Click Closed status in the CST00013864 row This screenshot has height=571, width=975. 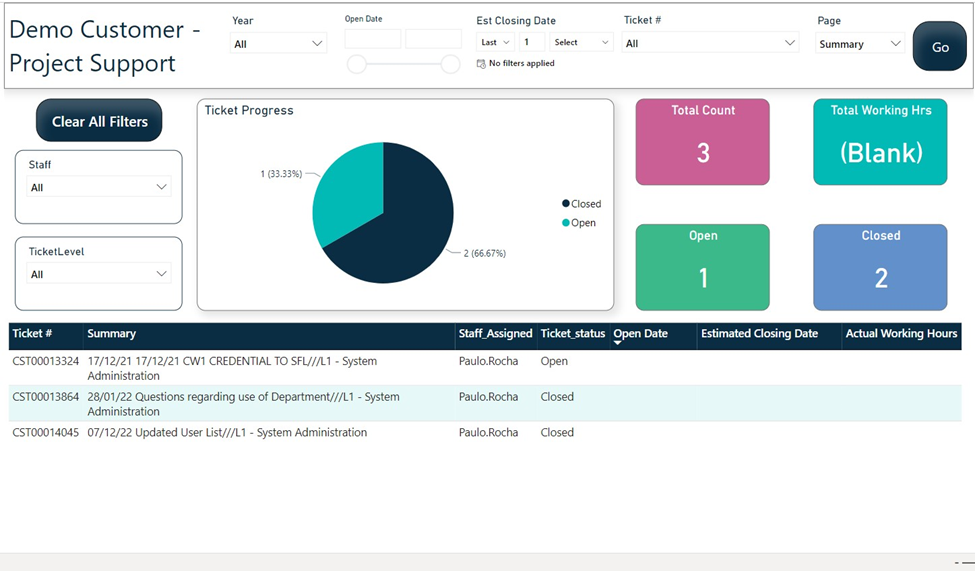pyautogui.click(x=557, y=396)
